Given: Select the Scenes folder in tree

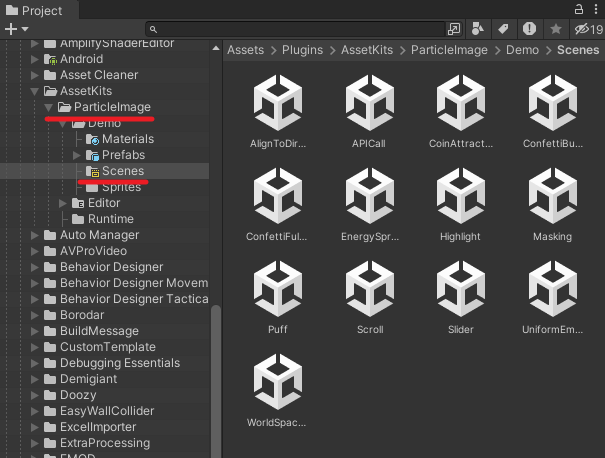Looking at the screenshot, I should [115, 171].
